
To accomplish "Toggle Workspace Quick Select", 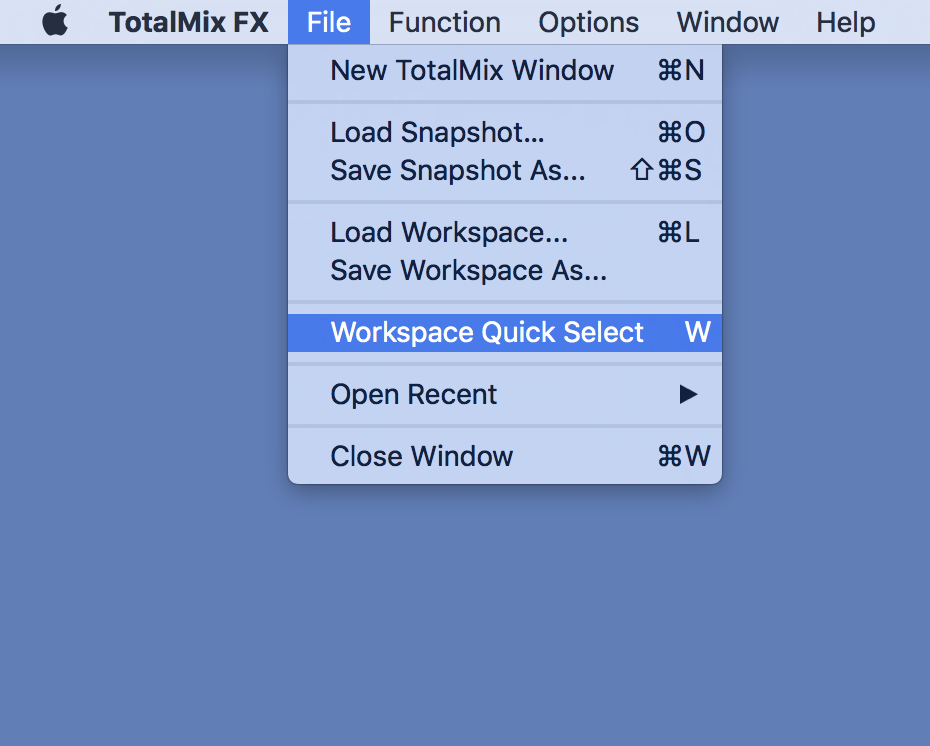I will tap(487, 333).
